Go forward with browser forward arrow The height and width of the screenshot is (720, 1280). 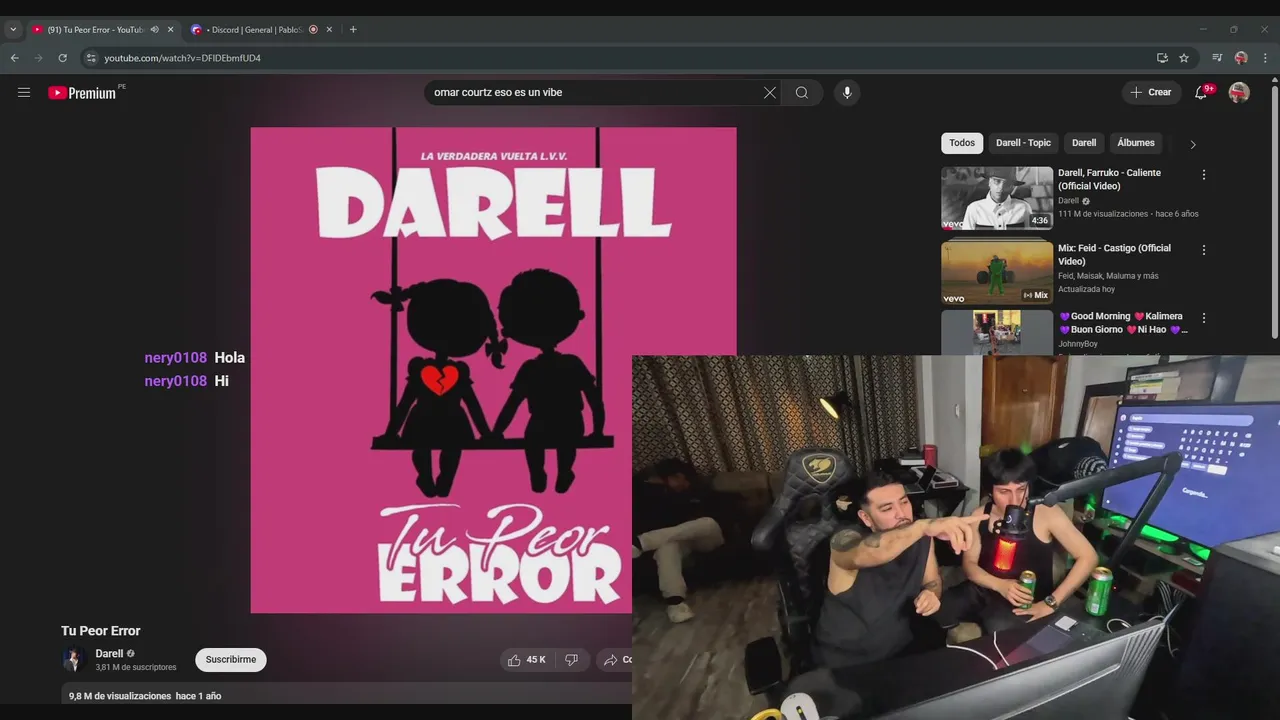[x=39, y=58]
